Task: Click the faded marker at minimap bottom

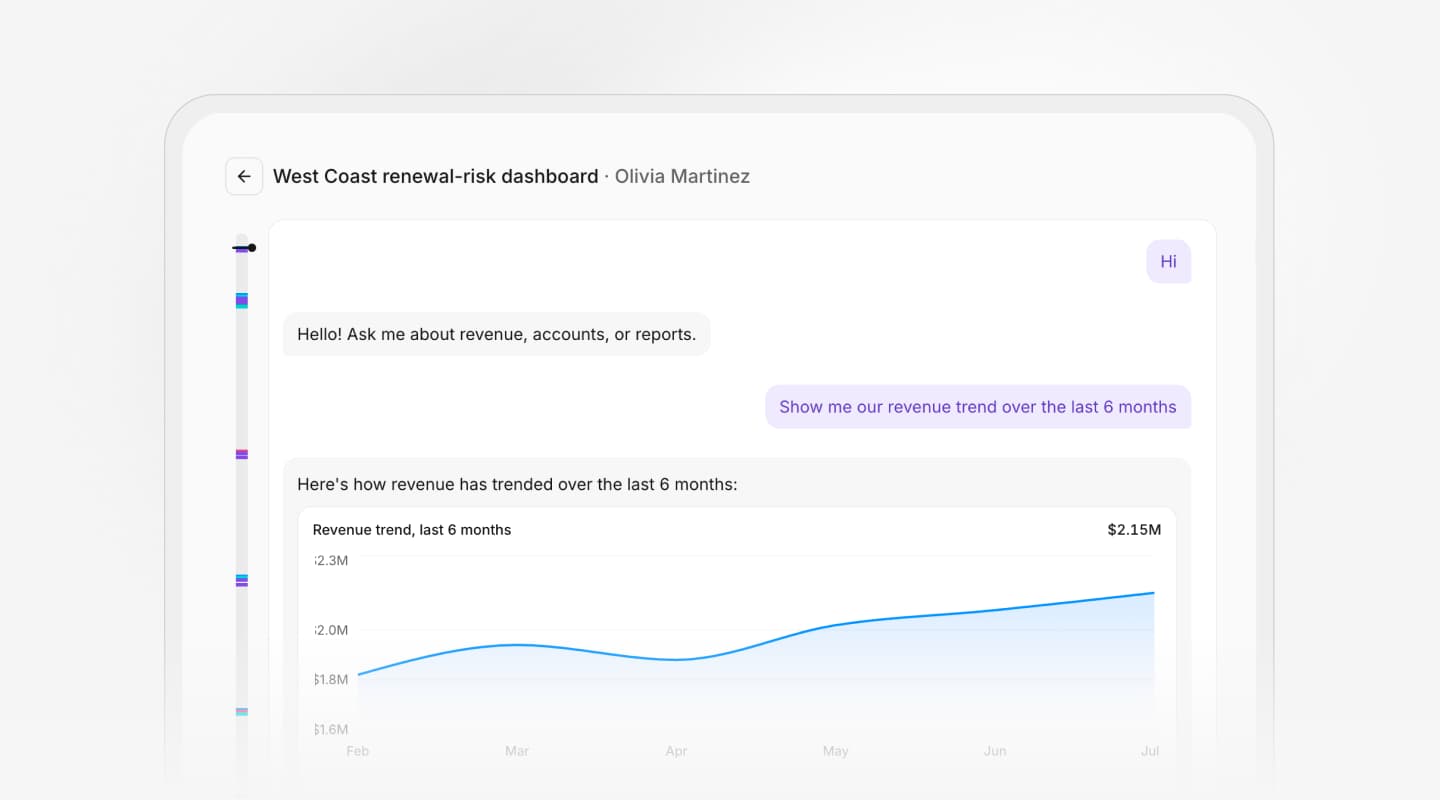Action: (242, 712)
